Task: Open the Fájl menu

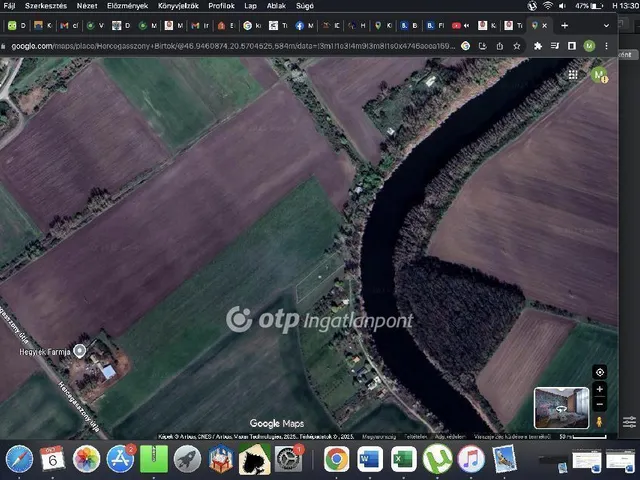Action: [9, 6]
